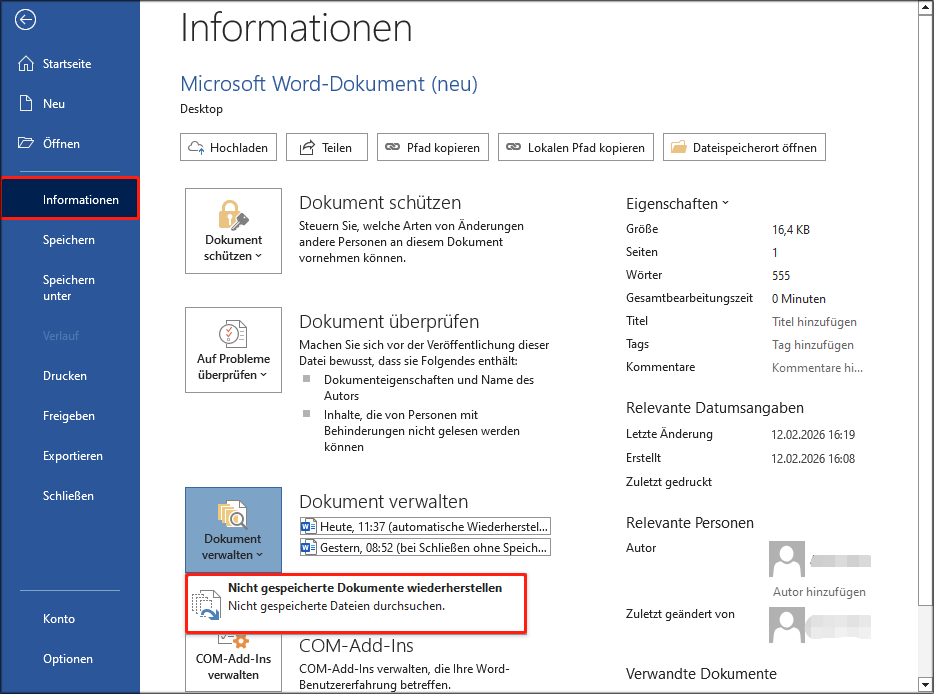Click Erstellt date 12.02.2026 16:08
Screen dimensions: 934x694
pos(813,459)
